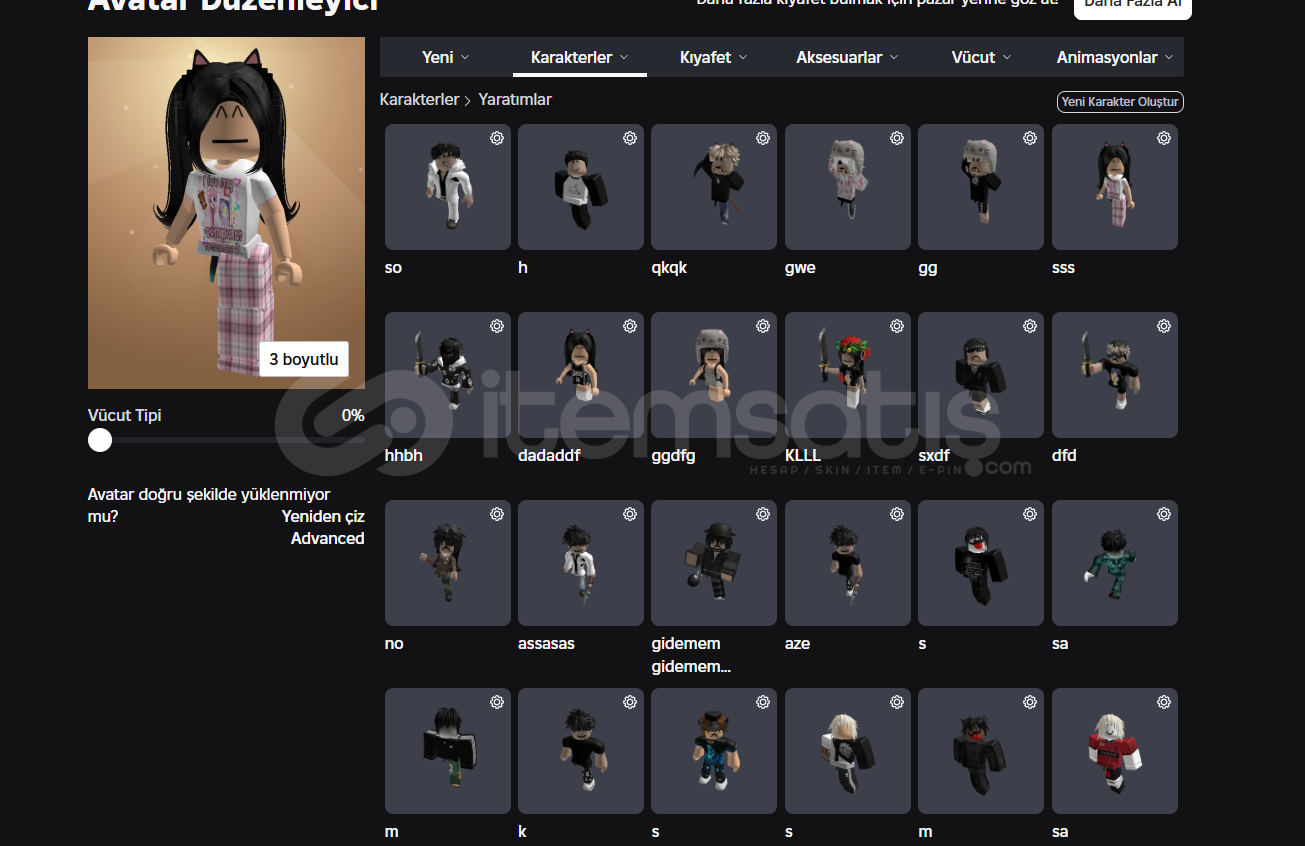Screen dimensions: 1305x846
Task: Open gear options for the 'gg' character
Action: (1030, 138)
